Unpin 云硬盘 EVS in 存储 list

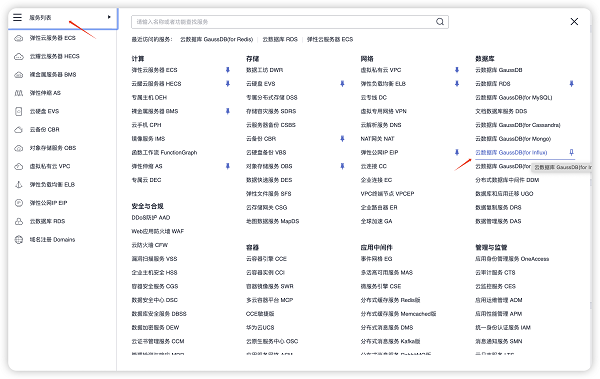[x=342, y=83]
